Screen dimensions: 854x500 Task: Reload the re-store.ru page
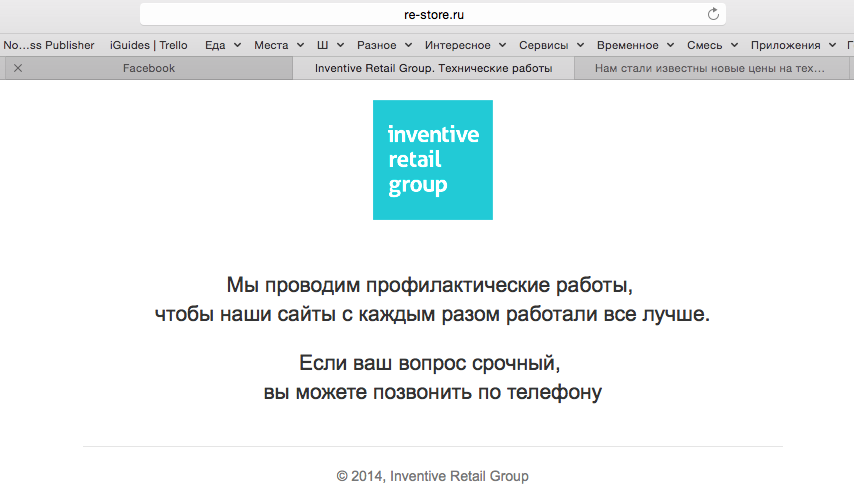(x=713, y=14)
